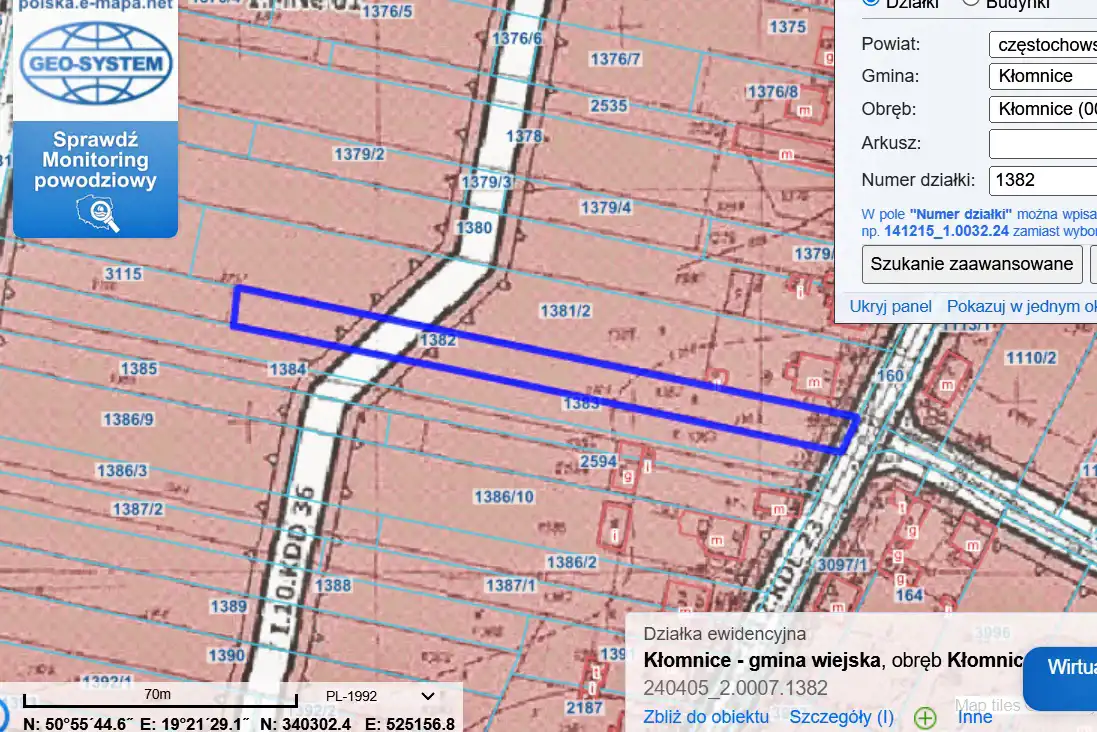Click Zbliż do obiektu link
This screenshot has width=1097, height=732.
pyautogui.click(x=706, y=716)
